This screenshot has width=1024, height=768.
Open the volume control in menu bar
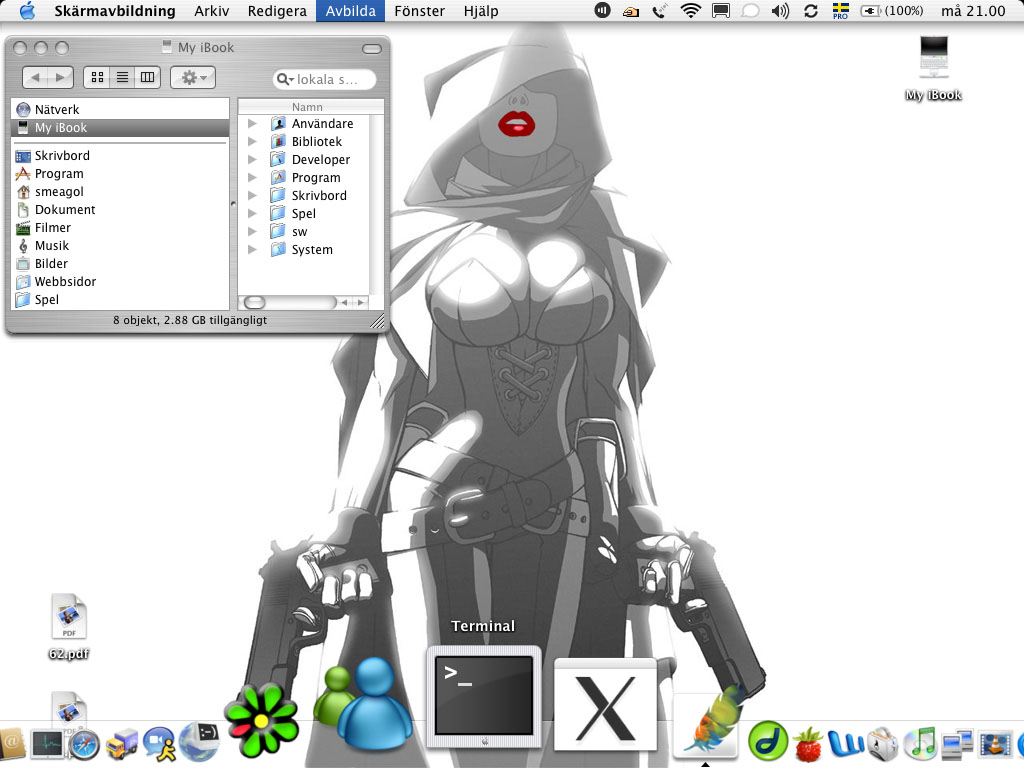point(780,10)
